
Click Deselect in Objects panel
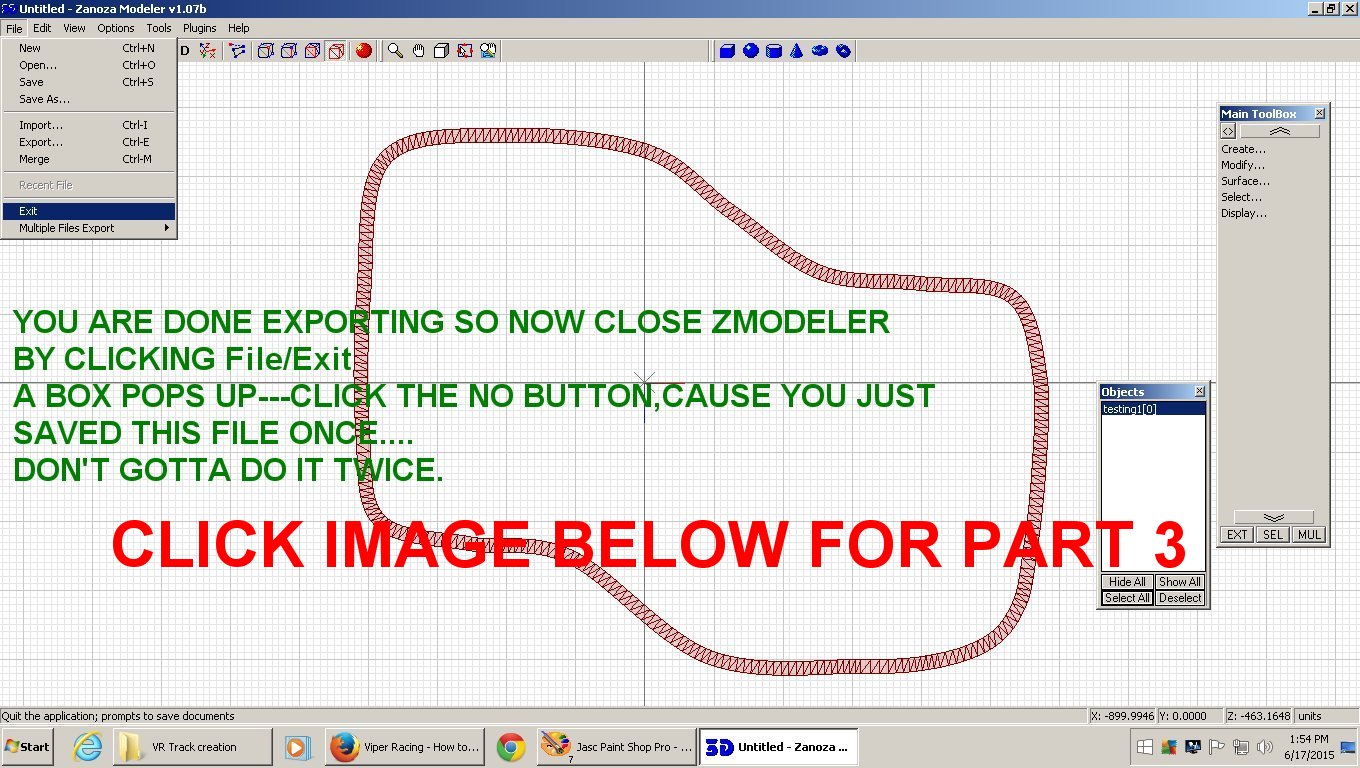click(x=1180, y=598)
